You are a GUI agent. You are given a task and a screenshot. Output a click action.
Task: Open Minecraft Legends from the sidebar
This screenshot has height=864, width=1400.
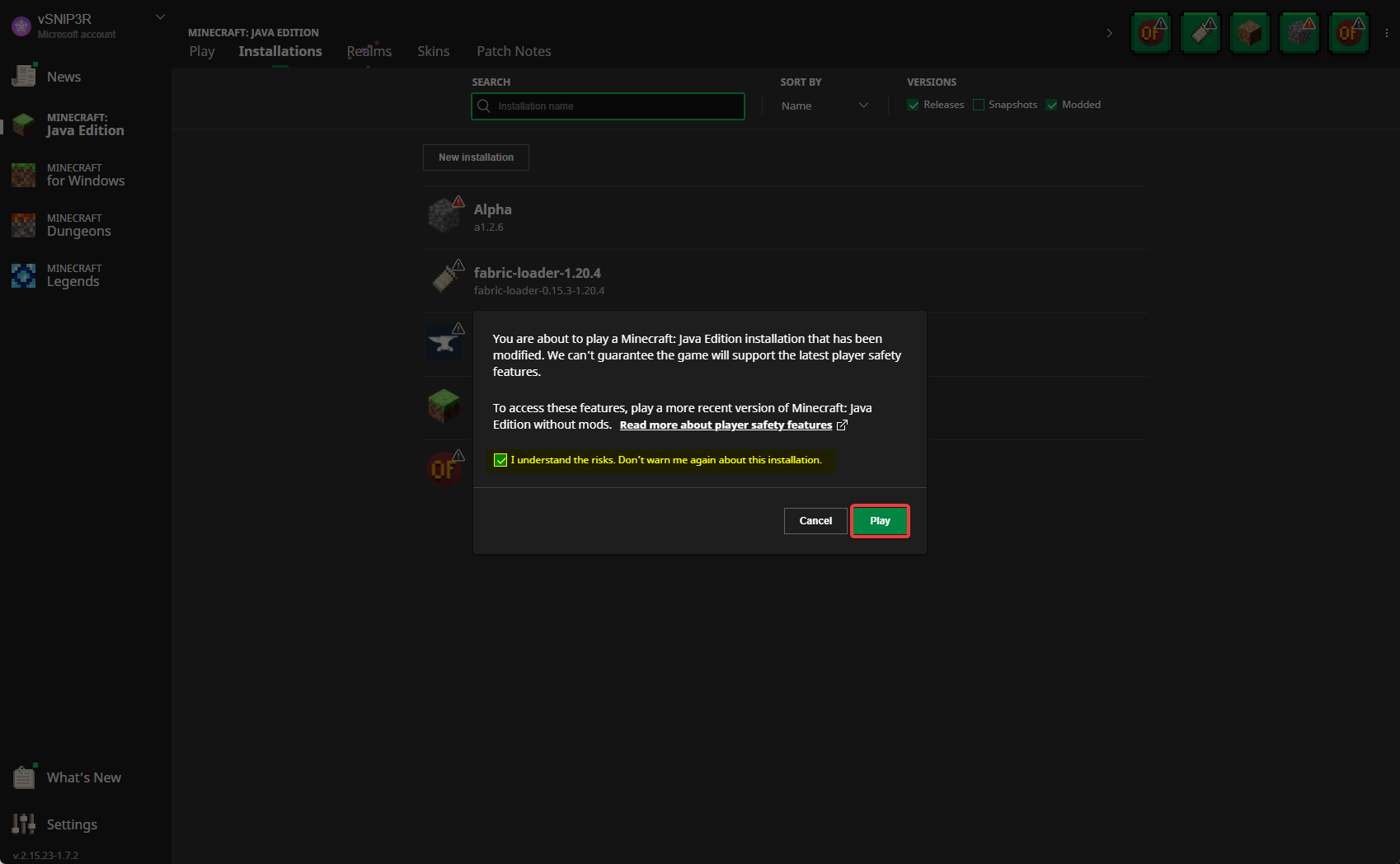78,275
